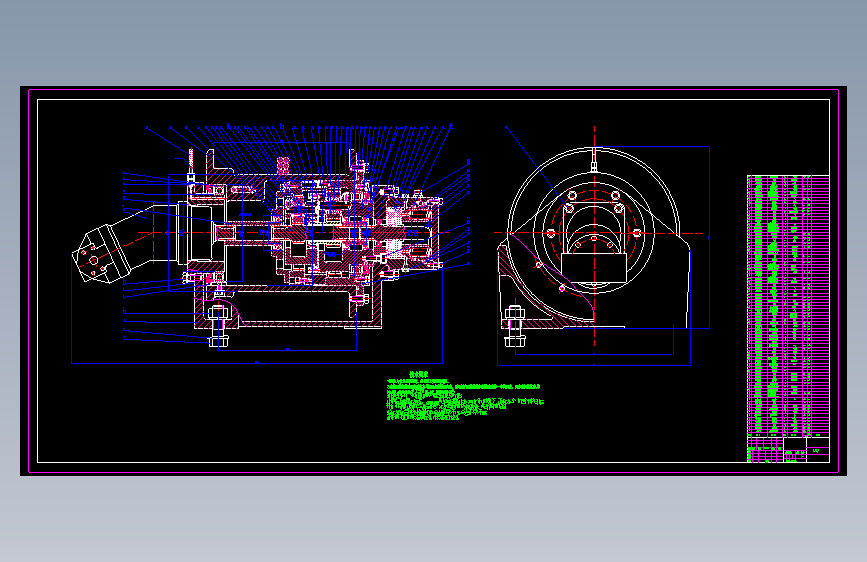The width and height of the screenshot is (867, 562).
Task: Click the title block below parts list
Action: [x=788, y=449]
